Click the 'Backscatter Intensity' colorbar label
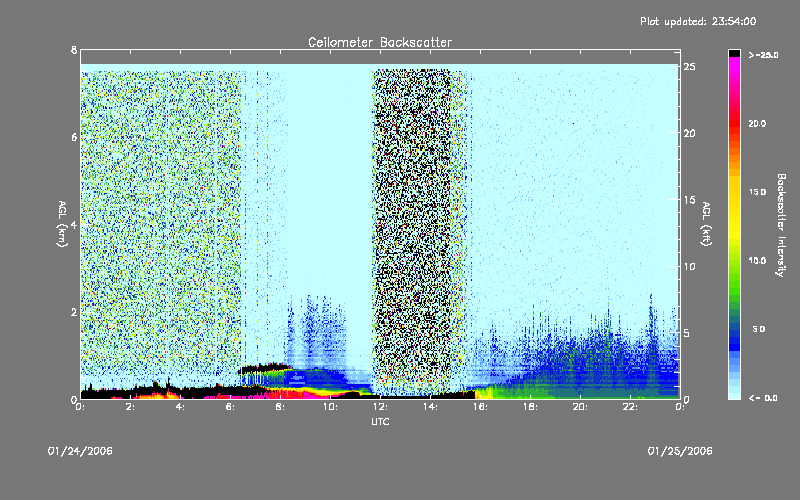800x500 pixels. 781,225
